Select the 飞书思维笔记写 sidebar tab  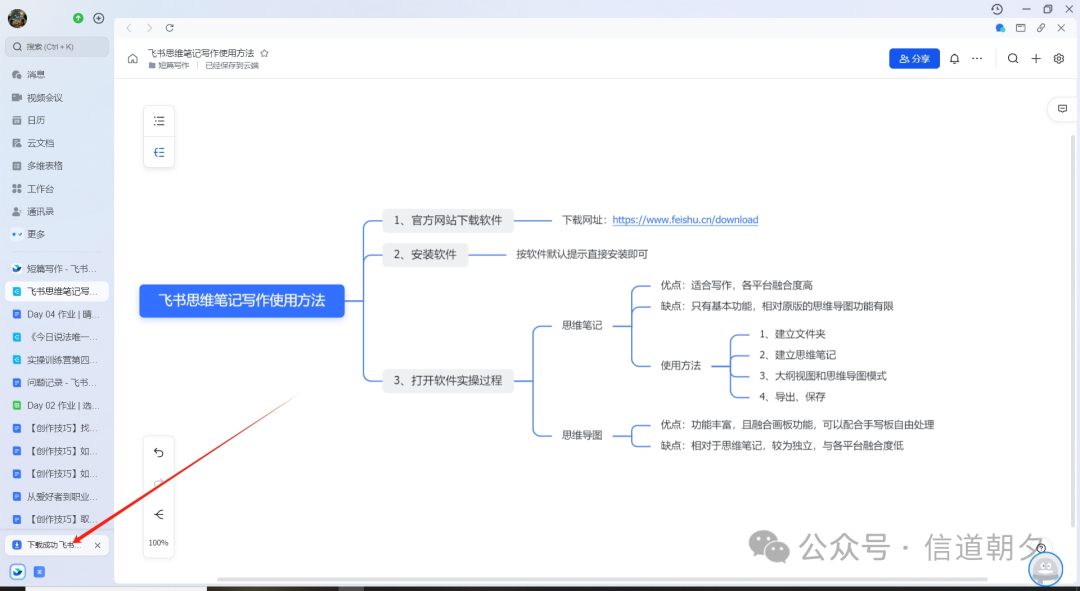tap(56, 291)
